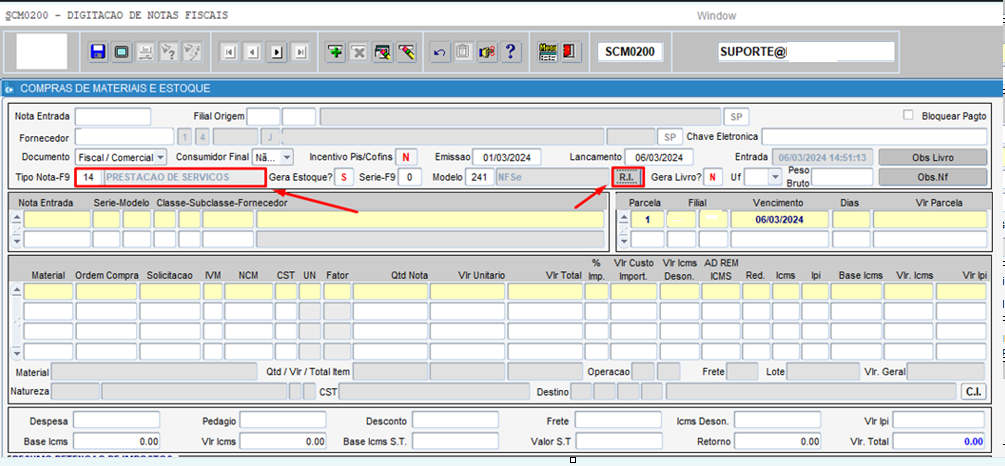Click the Enter Query flashlight question icon

click(168, 52)
